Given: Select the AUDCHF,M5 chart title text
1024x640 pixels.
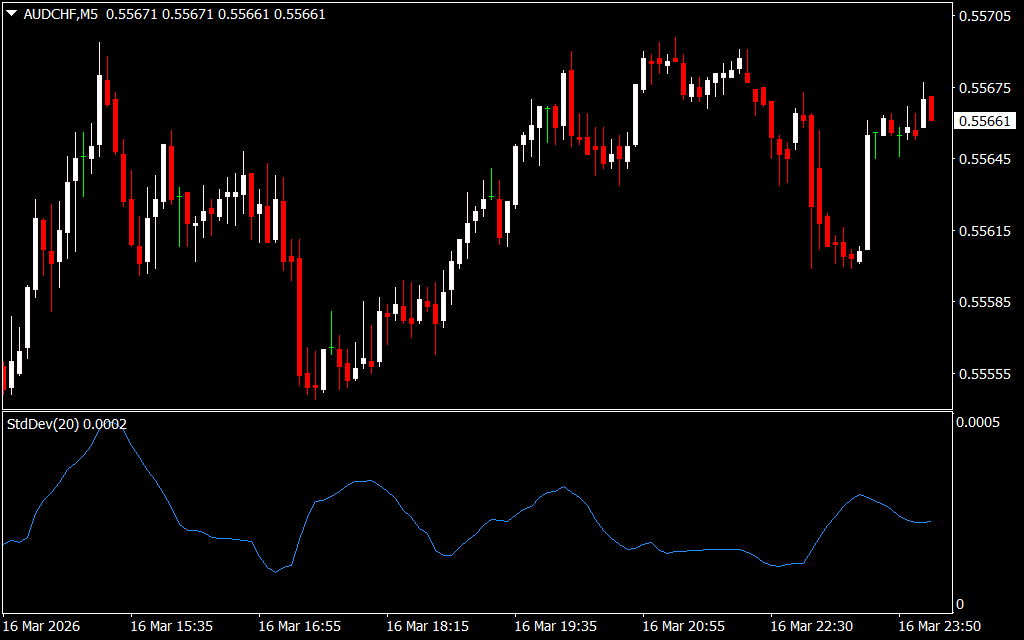Looking at the screenshot, I should tap(60, 14).
